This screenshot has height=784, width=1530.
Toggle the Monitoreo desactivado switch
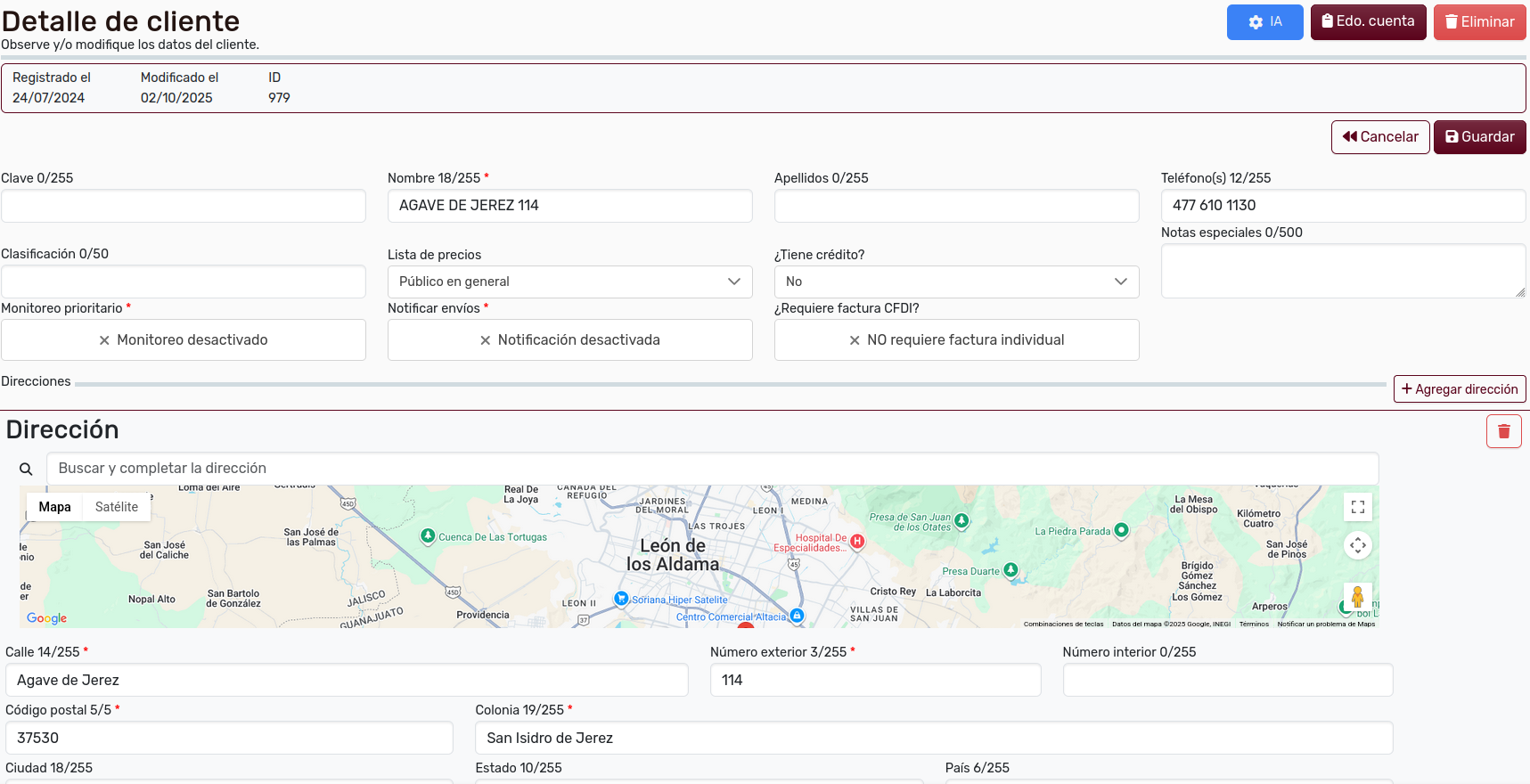184,340
